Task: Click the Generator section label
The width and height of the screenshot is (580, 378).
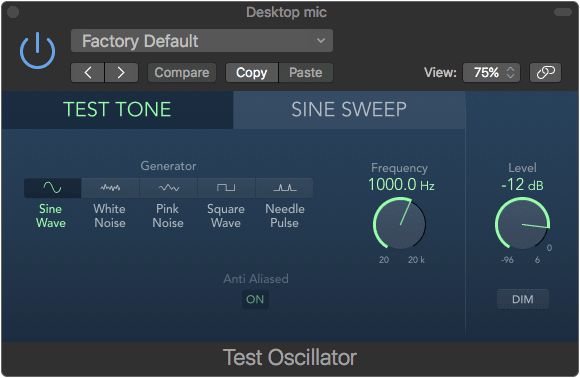Action: 168,166
